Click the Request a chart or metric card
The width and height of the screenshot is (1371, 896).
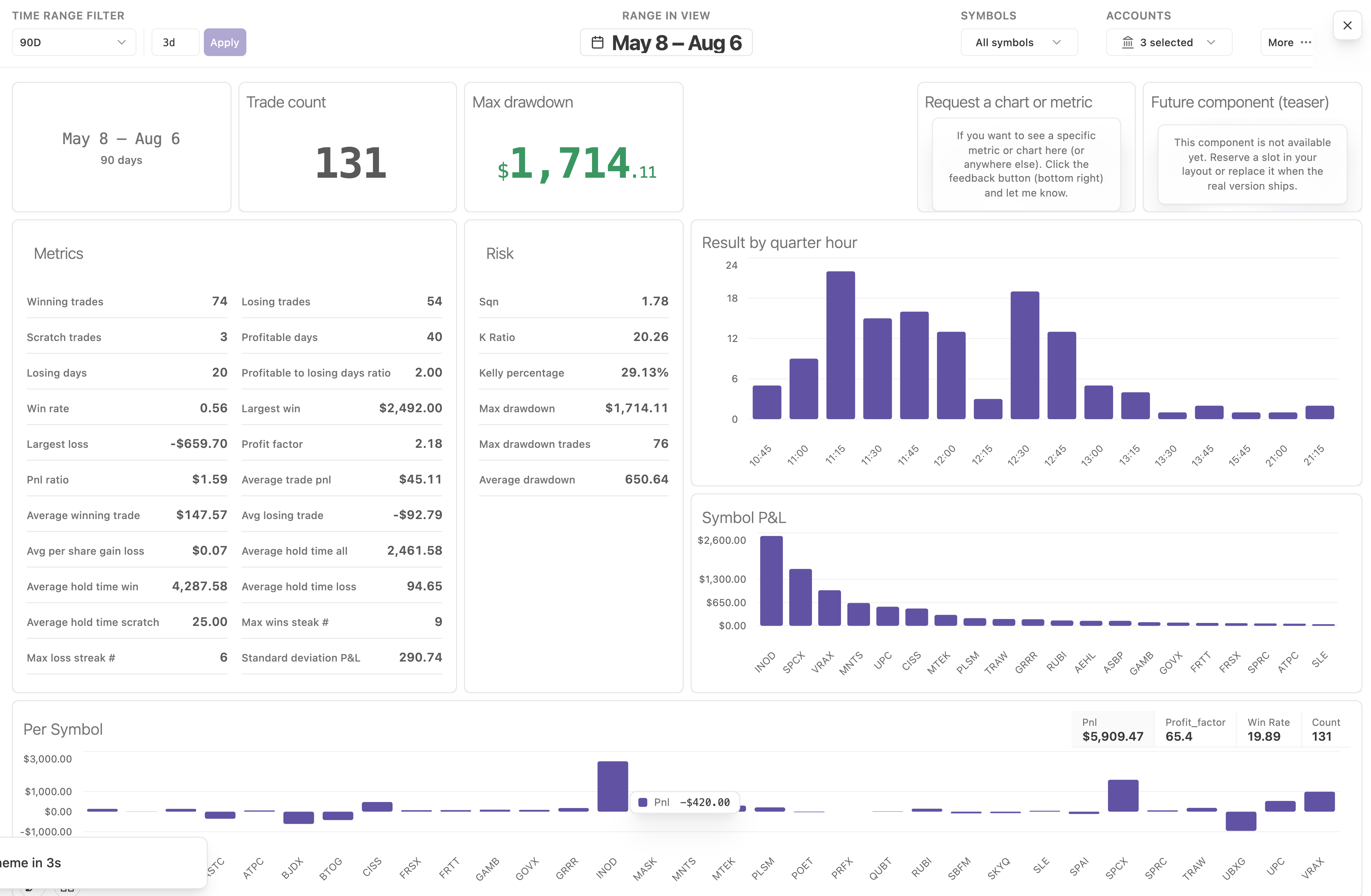1026,147
